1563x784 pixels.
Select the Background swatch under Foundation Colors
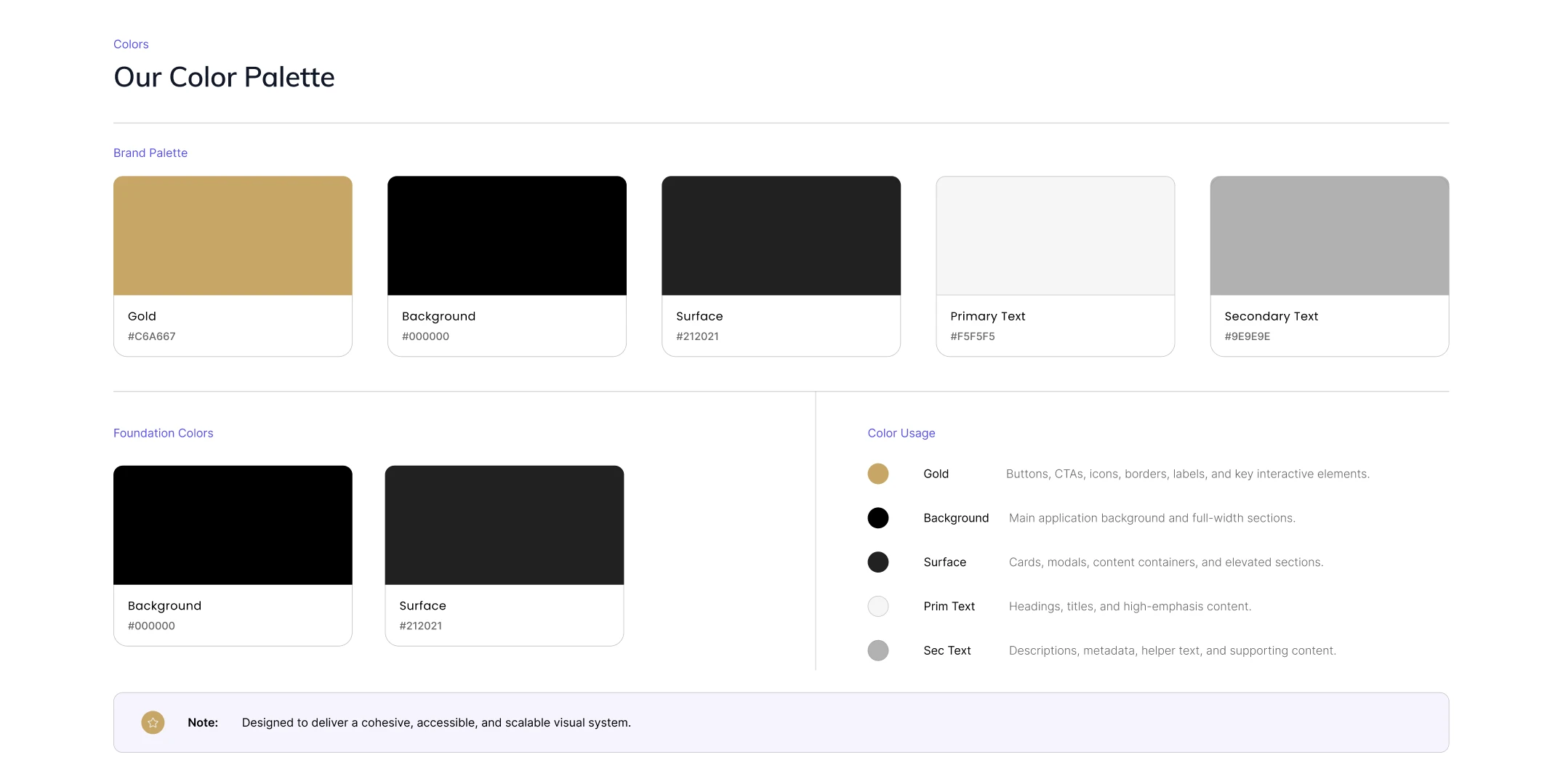[x=233, y=556]
